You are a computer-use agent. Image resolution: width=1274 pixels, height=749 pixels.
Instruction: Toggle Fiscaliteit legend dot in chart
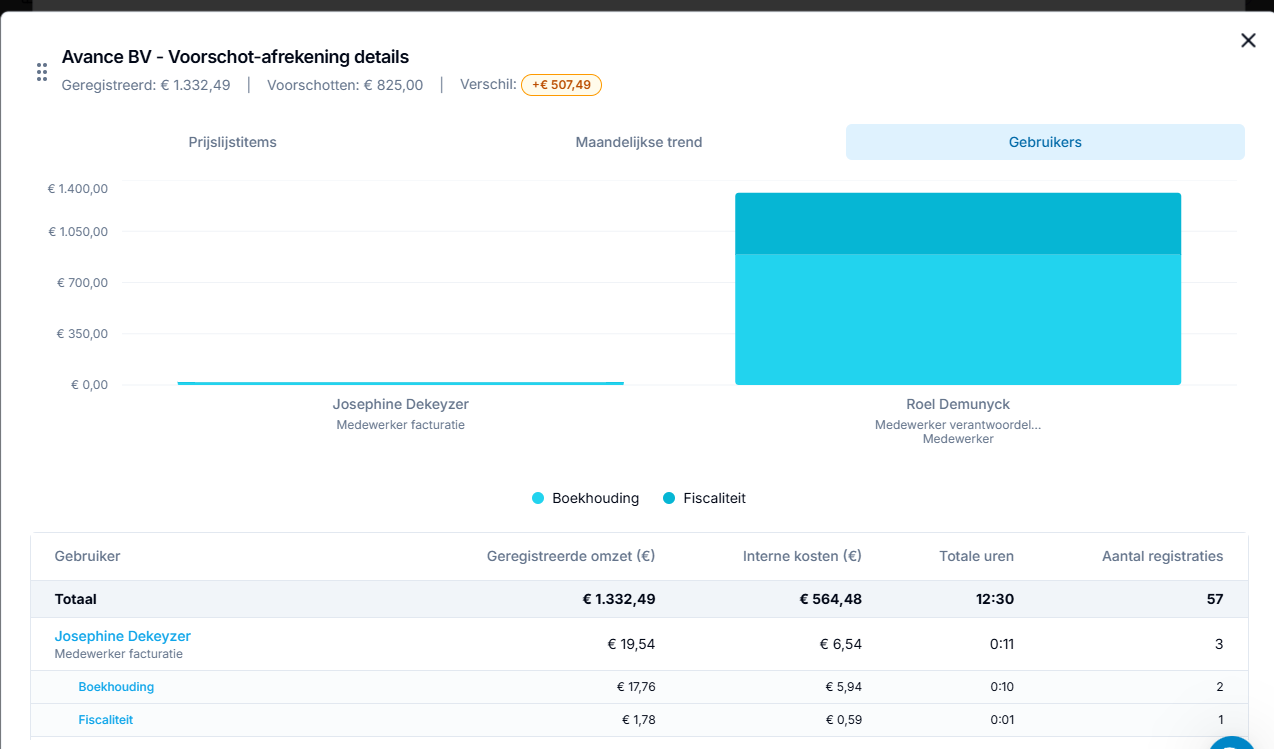(x=669, y=498)
